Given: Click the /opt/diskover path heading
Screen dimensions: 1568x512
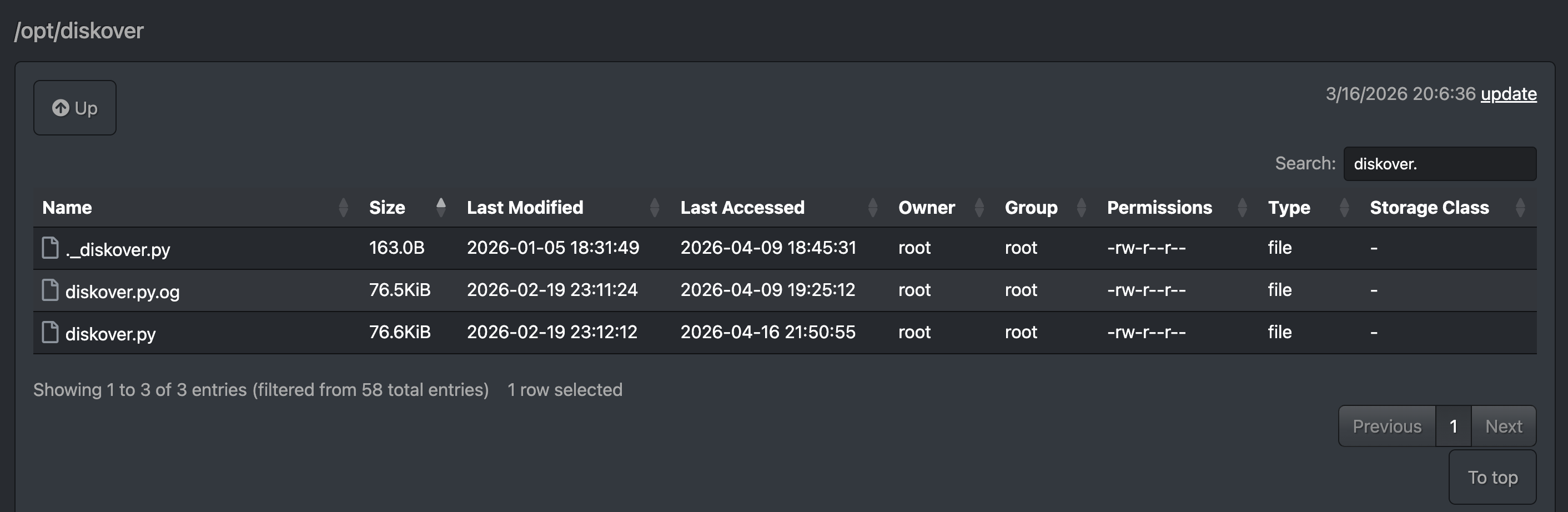Looking at the screenshot, I should point(79,31).
